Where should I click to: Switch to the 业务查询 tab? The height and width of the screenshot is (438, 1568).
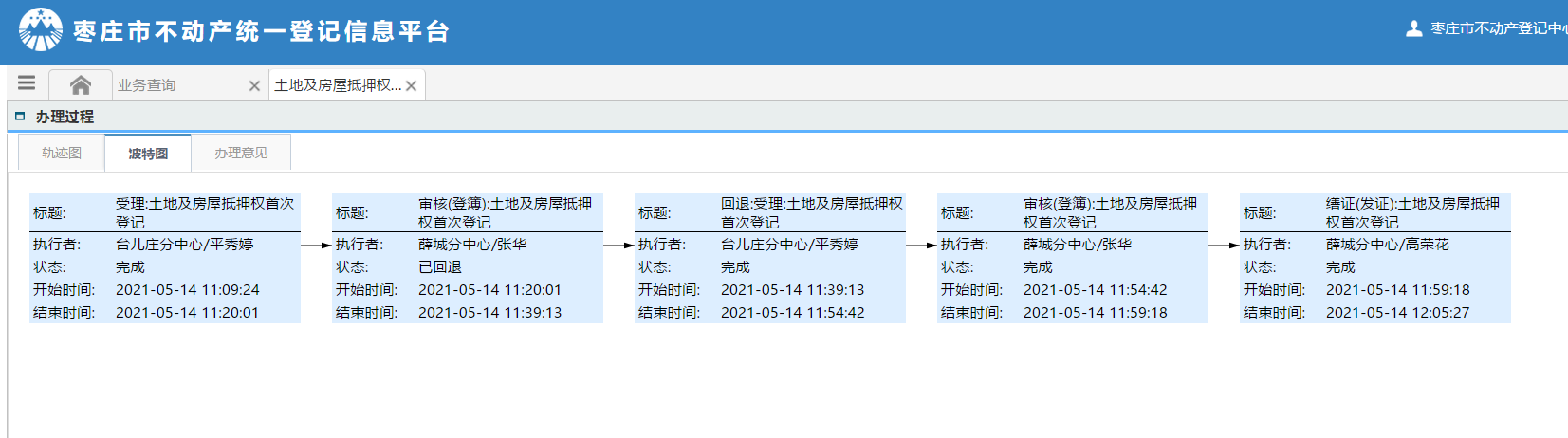[147, 85]
